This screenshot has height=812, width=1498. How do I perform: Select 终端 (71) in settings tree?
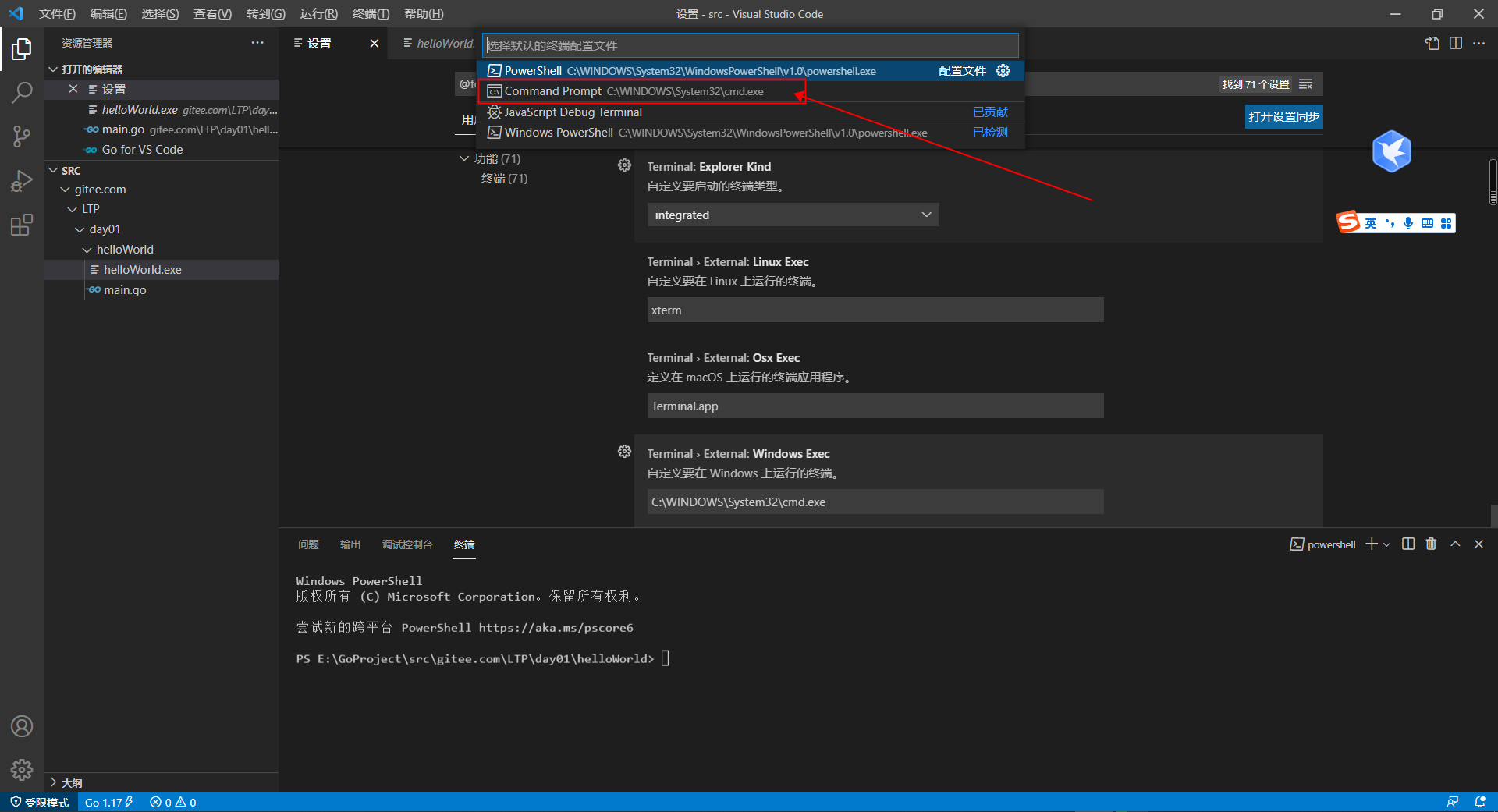504,179
